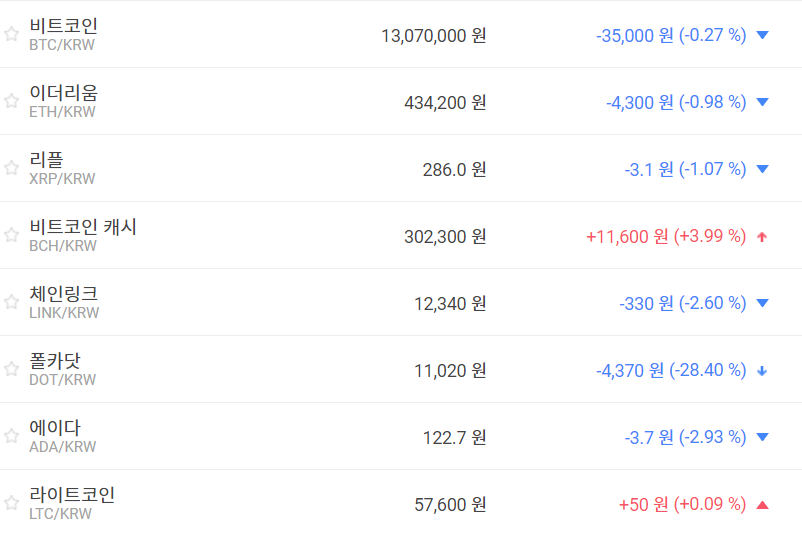Image resolution: width=802 pixels, height=534 pixels.
Task: Click Ethereum's -4,300 원 (-0.98 %) change
Action: 676,102
